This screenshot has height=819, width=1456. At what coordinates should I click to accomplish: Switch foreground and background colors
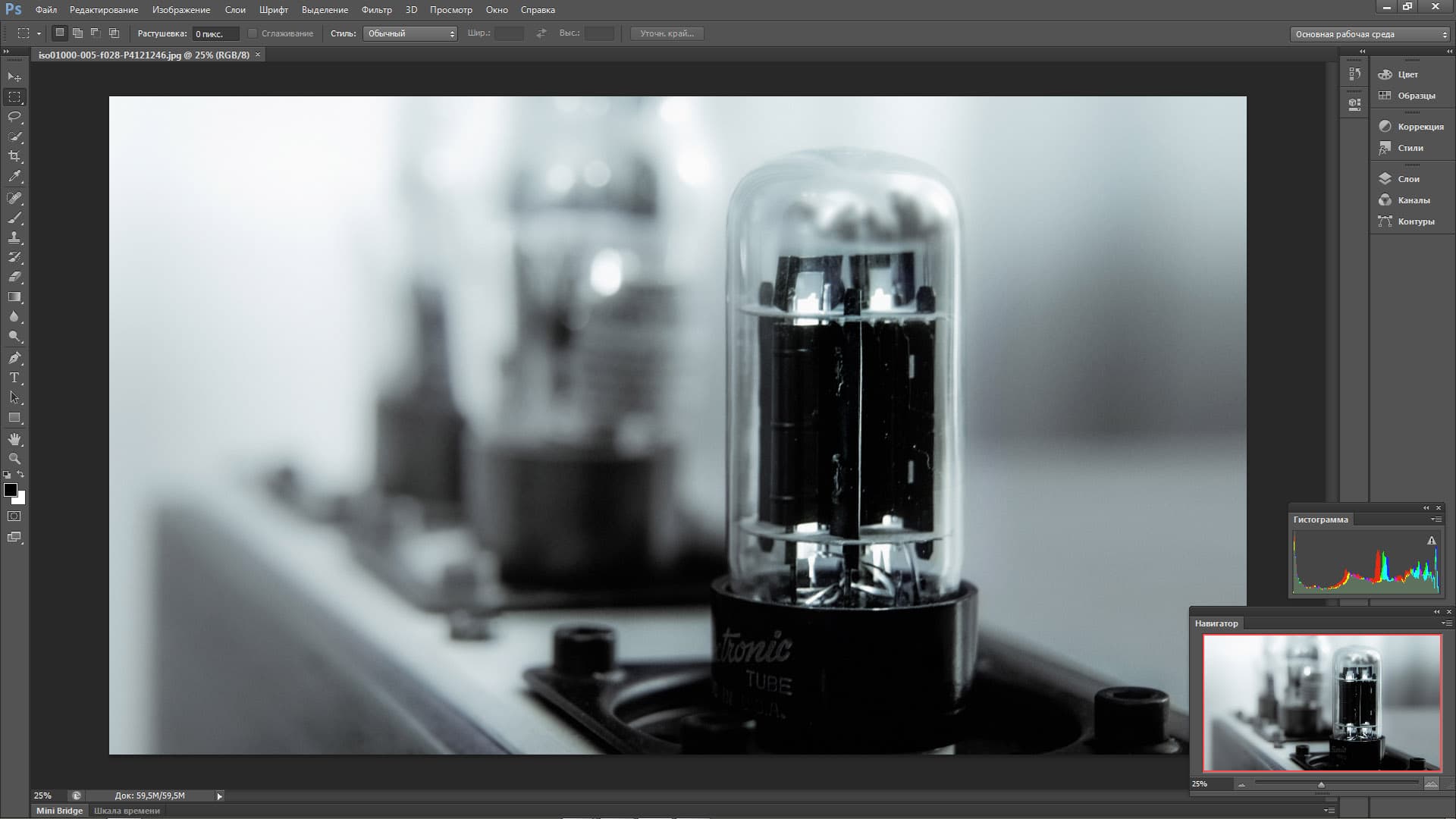click(x=20, y=475)
